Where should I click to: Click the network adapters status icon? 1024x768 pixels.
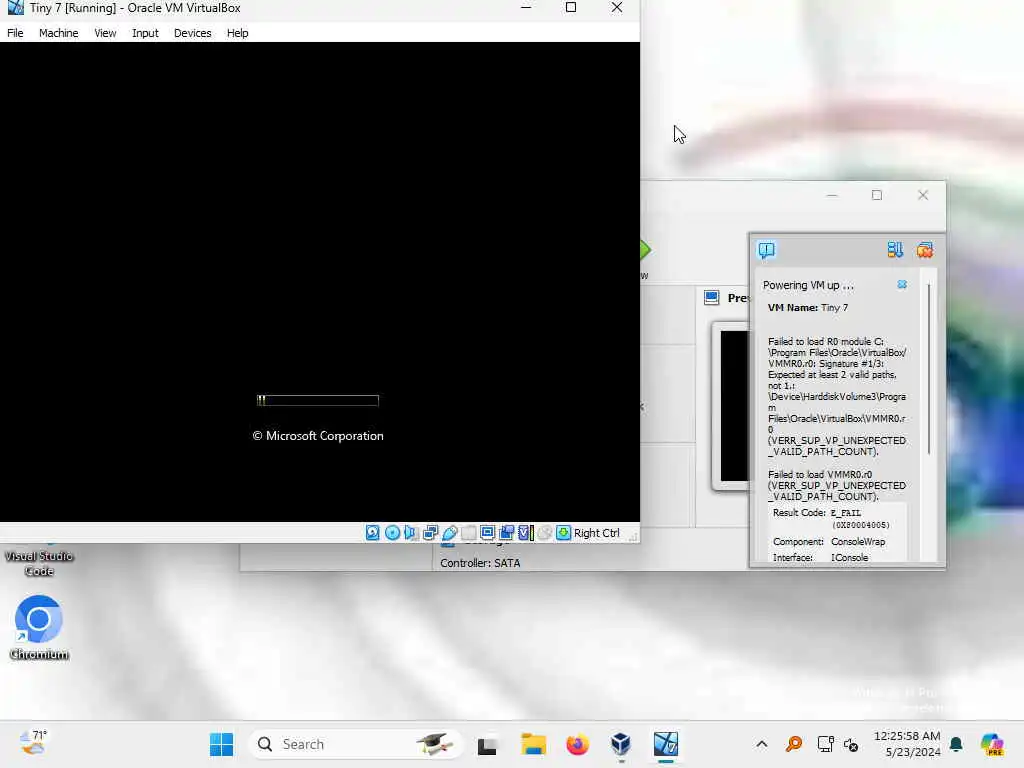point(430,533)
